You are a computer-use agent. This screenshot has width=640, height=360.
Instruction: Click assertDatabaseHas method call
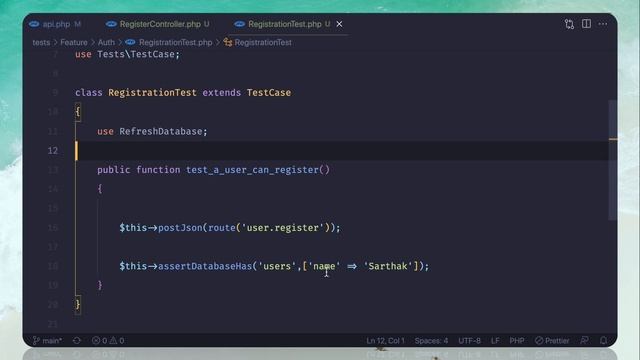click(205, 266)
